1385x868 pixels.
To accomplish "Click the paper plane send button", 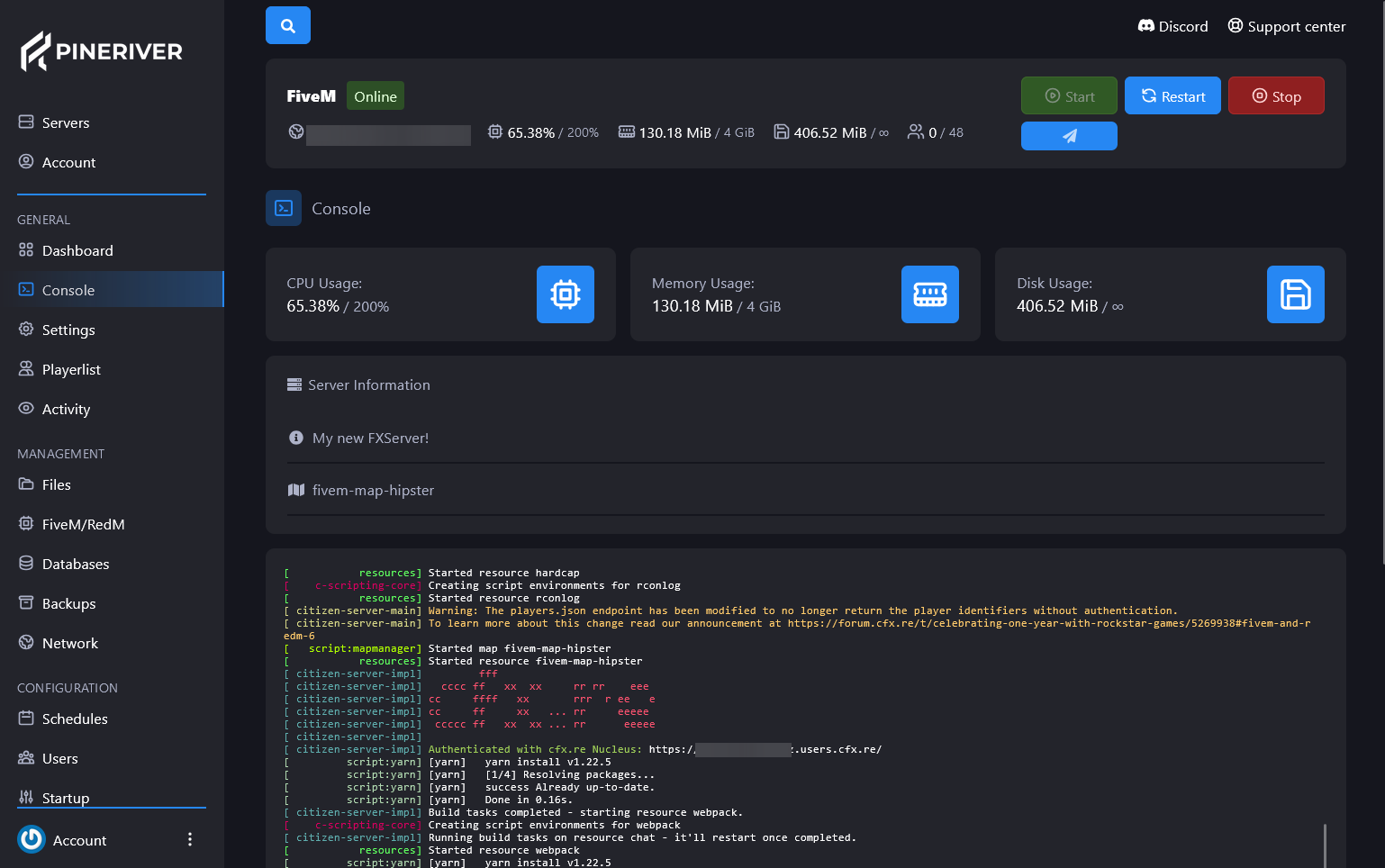I will tap(1069, 136).
